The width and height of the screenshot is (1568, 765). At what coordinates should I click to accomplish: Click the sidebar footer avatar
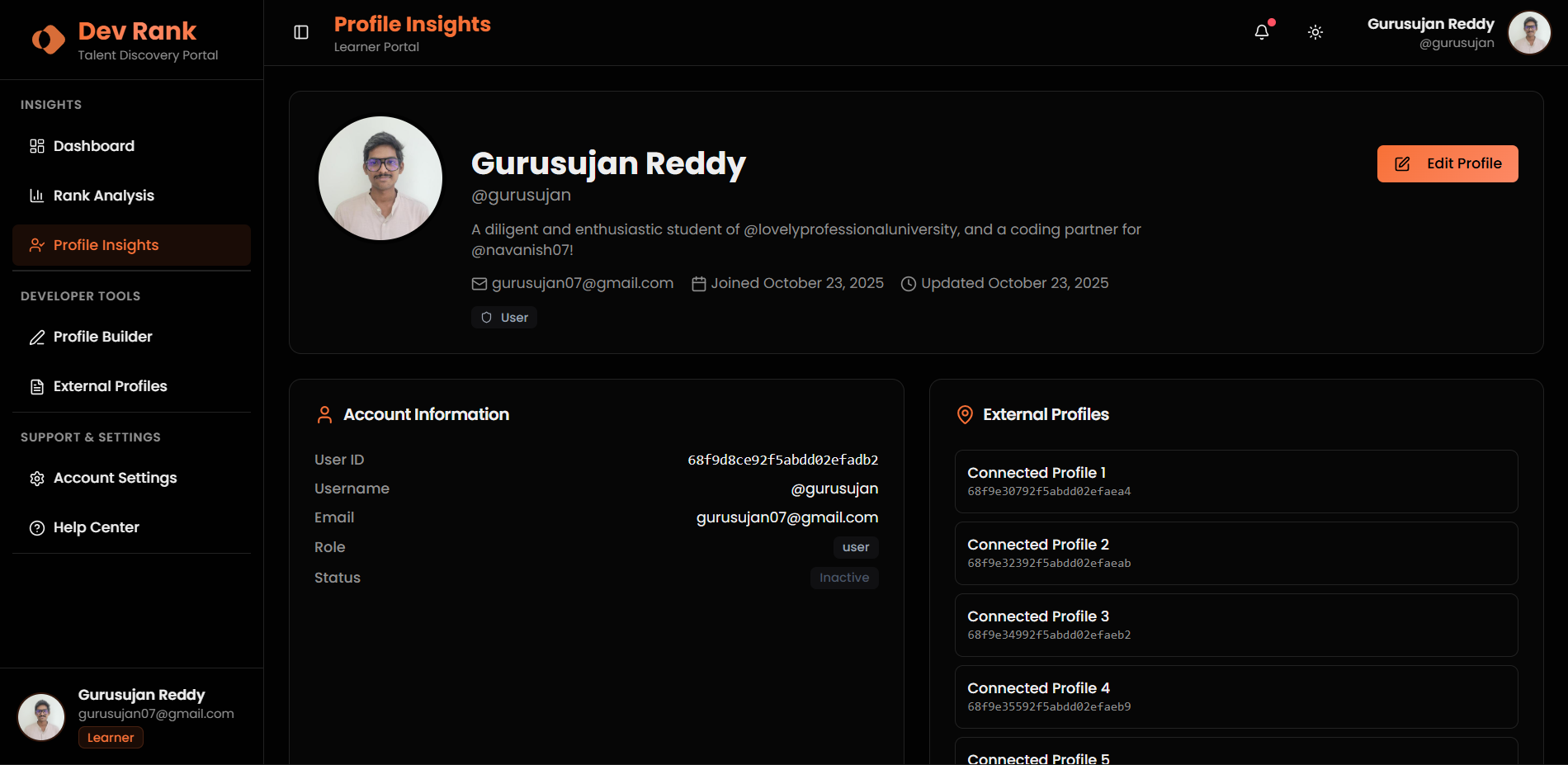tap(41, 716)
